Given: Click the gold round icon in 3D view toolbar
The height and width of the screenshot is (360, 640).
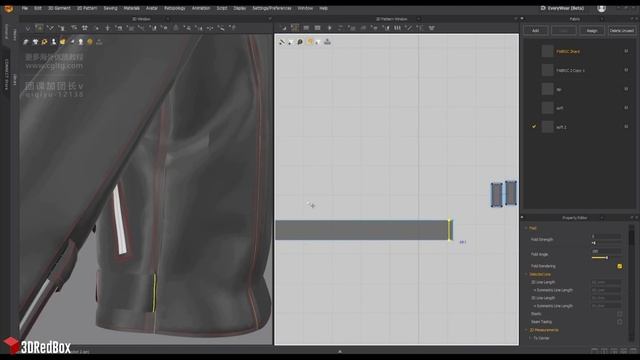Looking at the screenshot, I should pos(90,42).
